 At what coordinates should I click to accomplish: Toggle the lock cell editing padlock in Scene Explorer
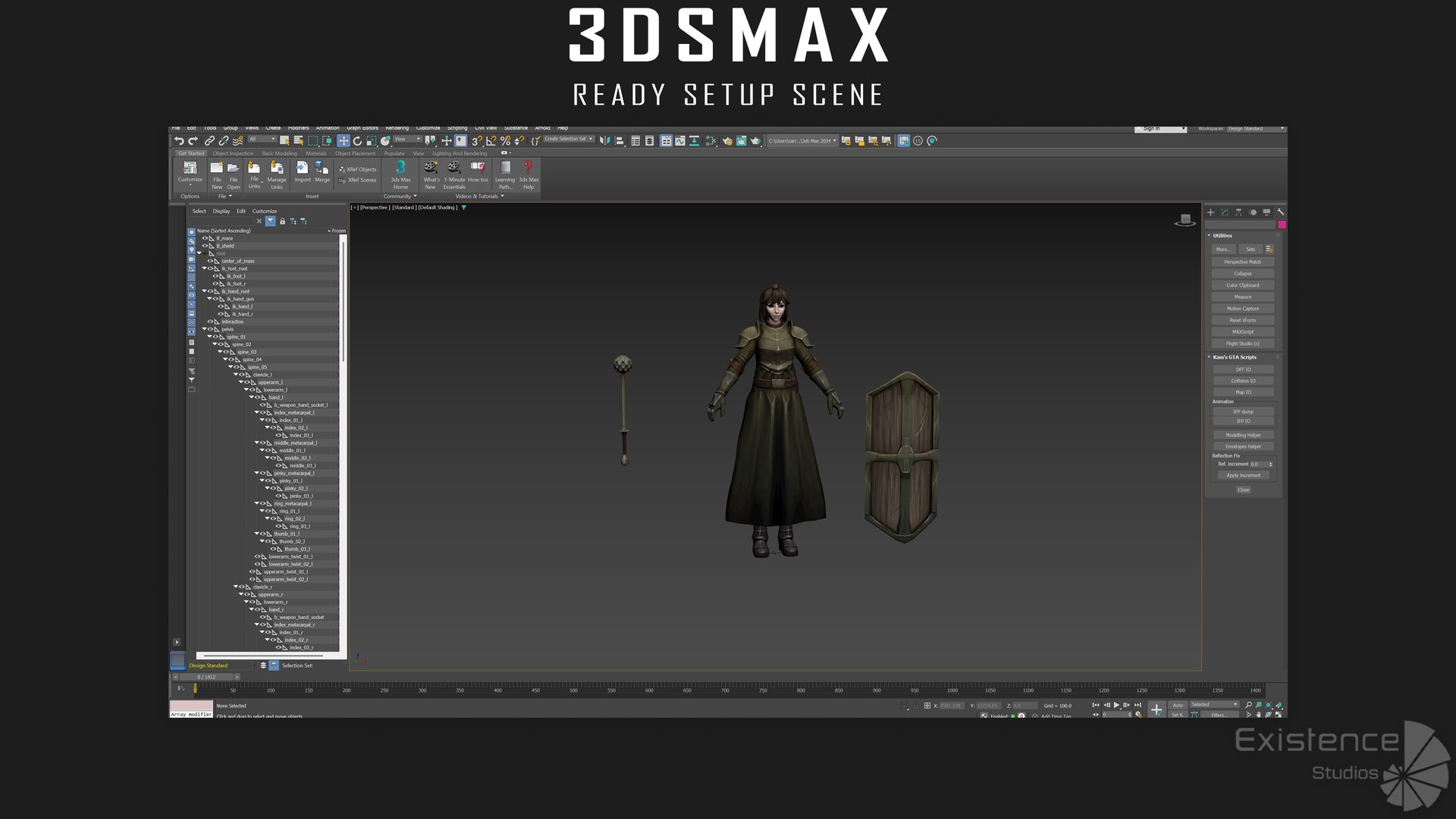(282, 221)
